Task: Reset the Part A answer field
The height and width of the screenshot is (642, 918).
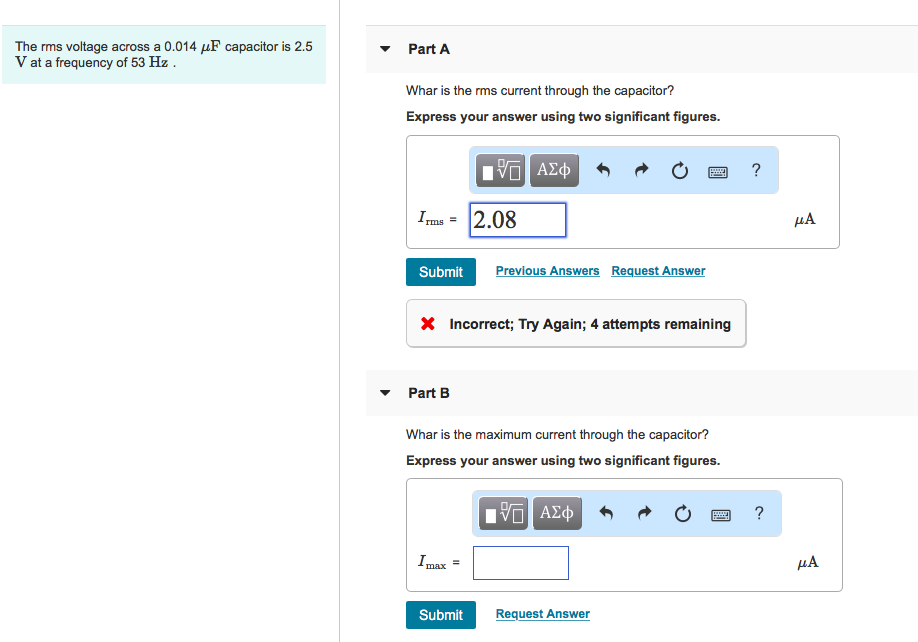Action: (x=679, y=171)
